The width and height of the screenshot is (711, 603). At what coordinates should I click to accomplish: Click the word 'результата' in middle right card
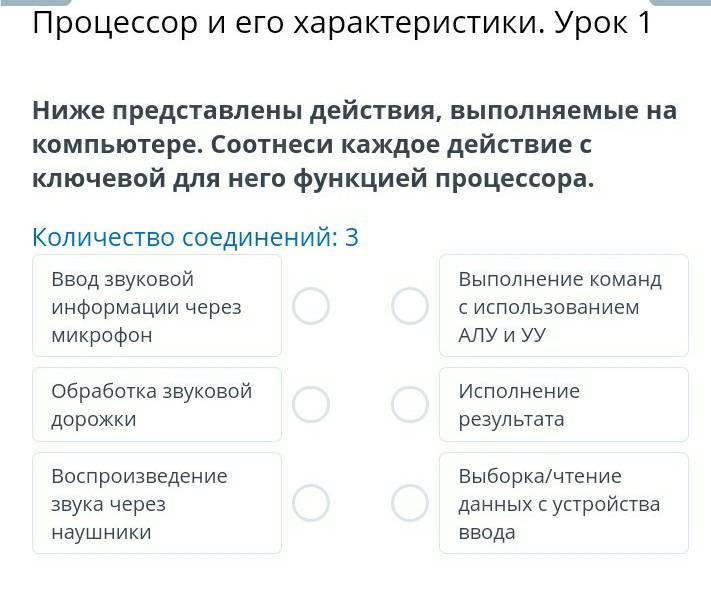(x=511, y=419)
